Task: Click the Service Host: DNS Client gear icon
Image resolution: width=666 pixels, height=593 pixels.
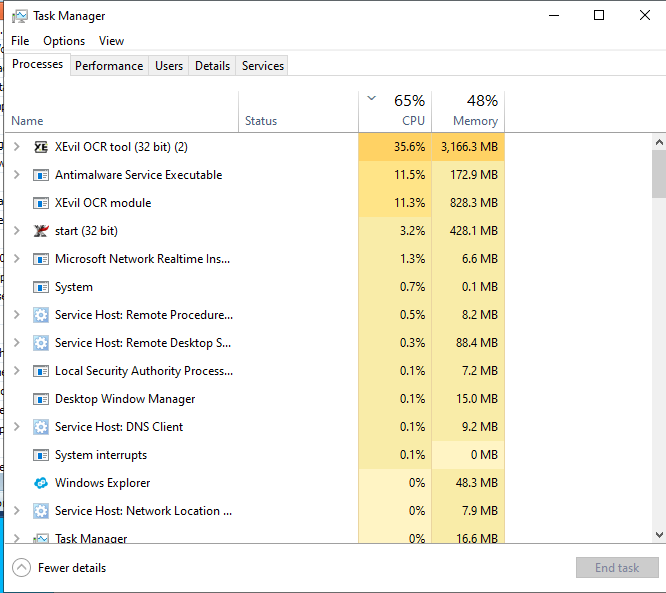Action: (41, 427)
